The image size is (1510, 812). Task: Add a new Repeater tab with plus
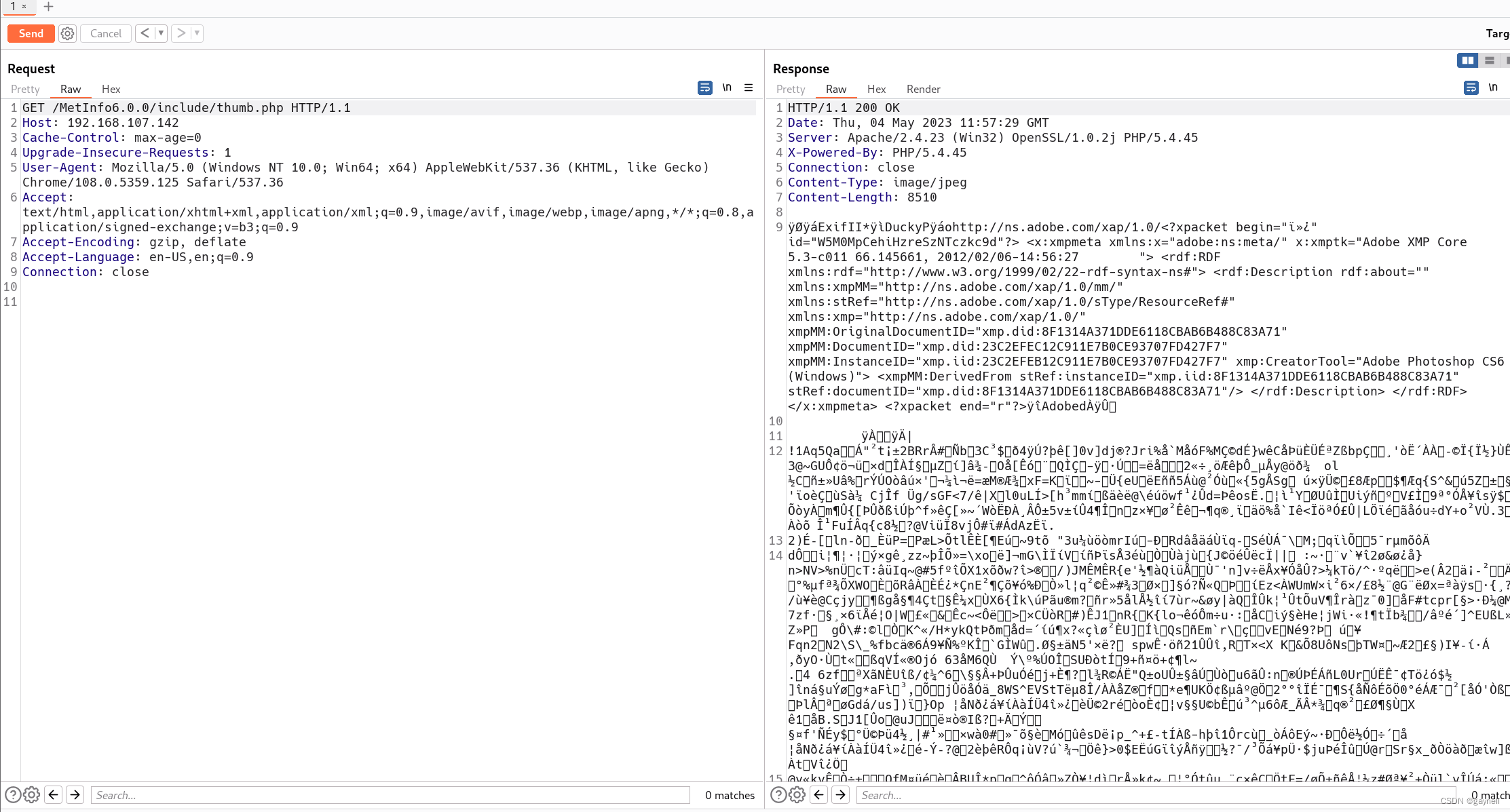48,7
